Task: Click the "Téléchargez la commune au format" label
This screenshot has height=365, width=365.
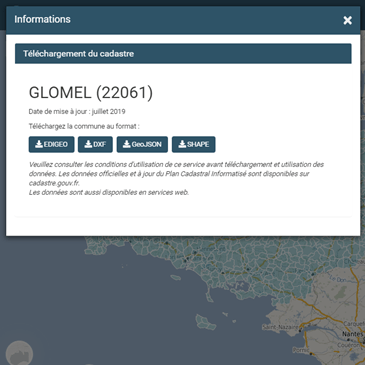Action: [x=84, y=126]
